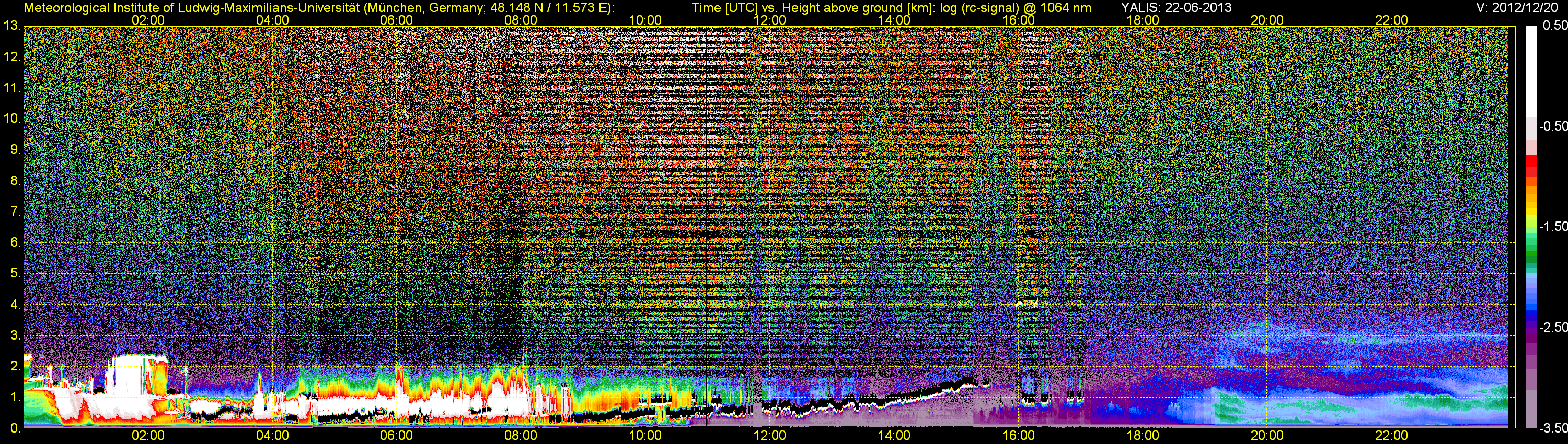Click the colorbar value -1.50
This screenshot has height=444, width=1568.
(x=1553, y=226)
